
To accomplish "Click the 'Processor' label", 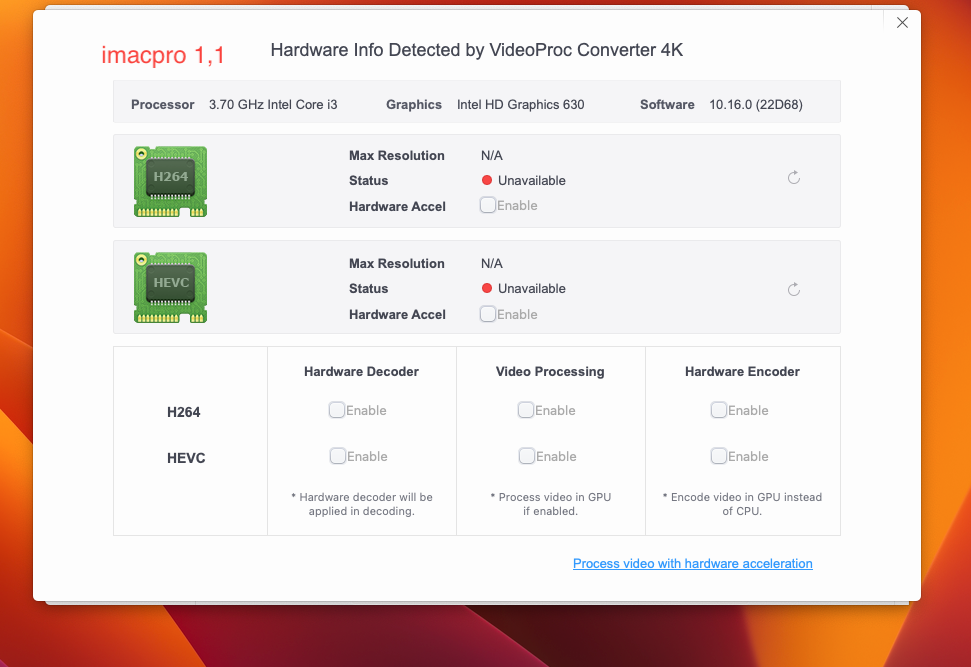I will coord(163,105).
